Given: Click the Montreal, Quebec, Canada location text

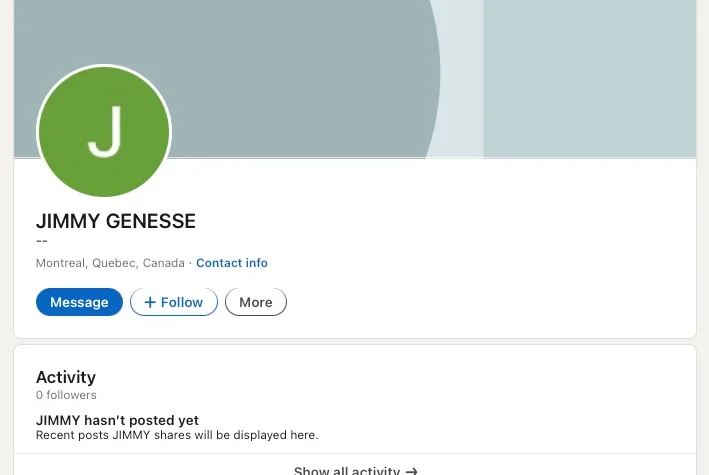Looking at the screenshot, I should (110, 263).
